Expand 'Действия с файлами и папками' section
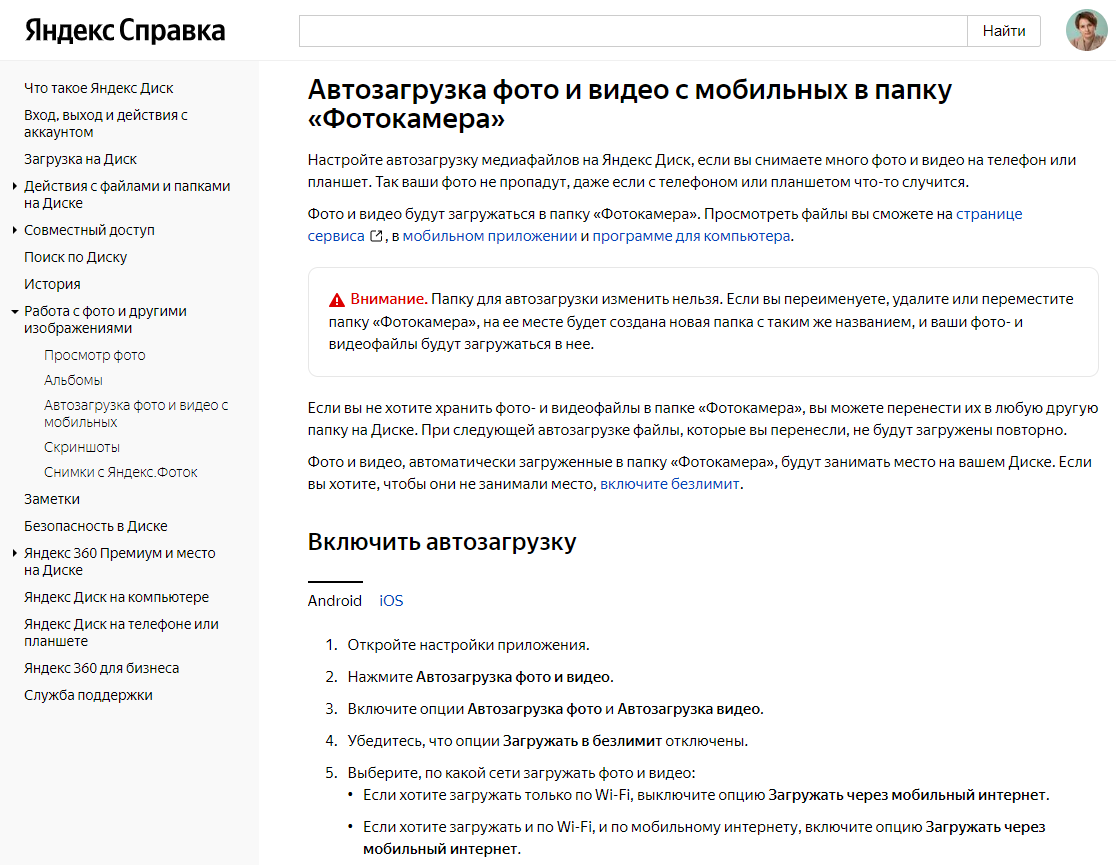 coord(14,186)
